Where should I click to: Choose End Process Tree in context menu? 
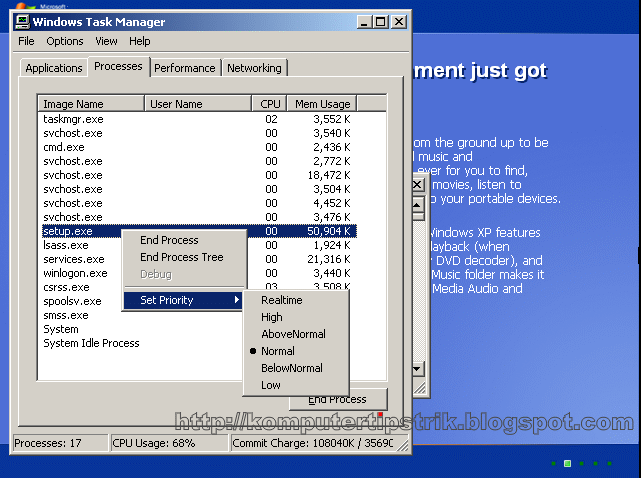pyautogui.click(x=182, y=257)
